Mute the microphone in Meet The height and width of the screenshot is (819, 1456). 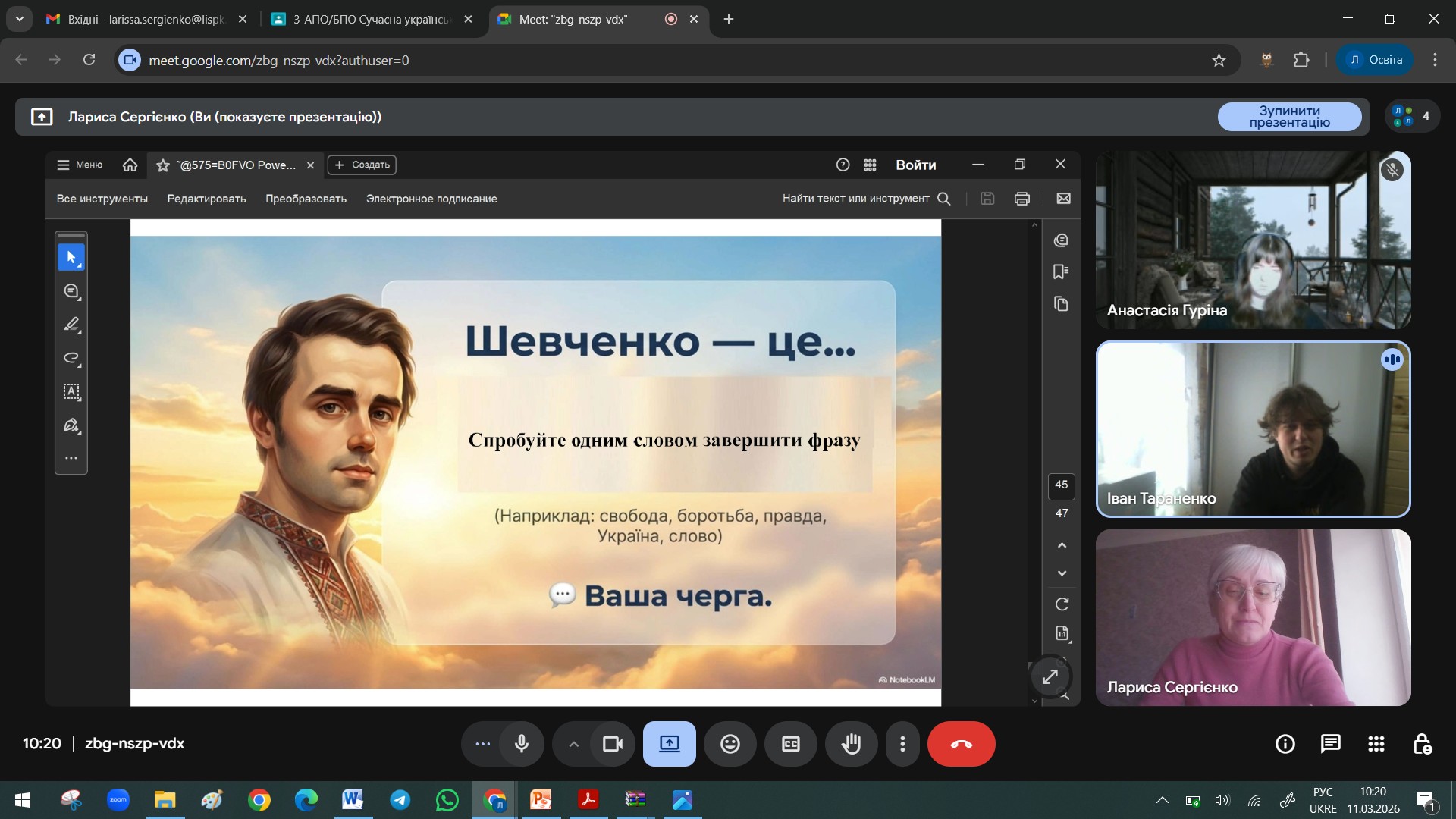pos(522,744)
